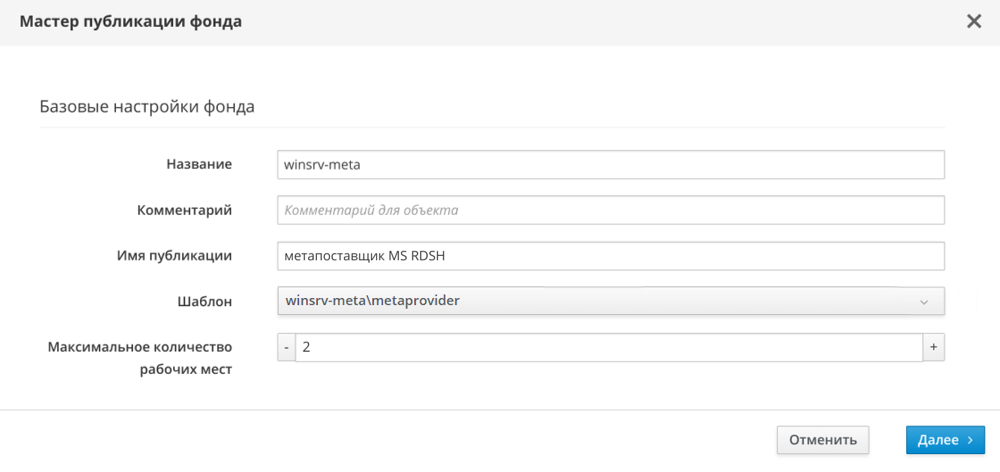Increase workplaces with the plus button
Image resolution: width=1000 pixels, height=472 pixels.
click(934, 347)
